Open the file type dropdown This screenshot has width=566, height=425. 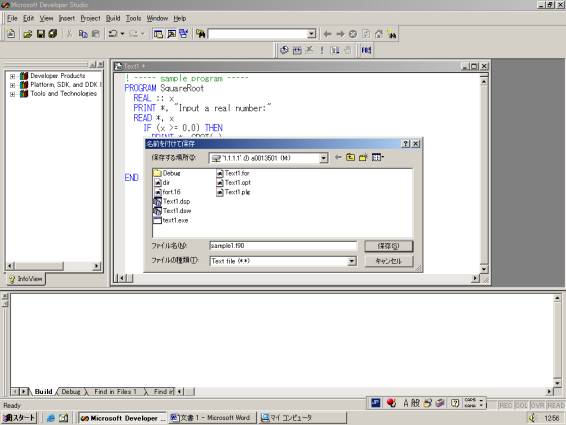click(x=352, y=261)
